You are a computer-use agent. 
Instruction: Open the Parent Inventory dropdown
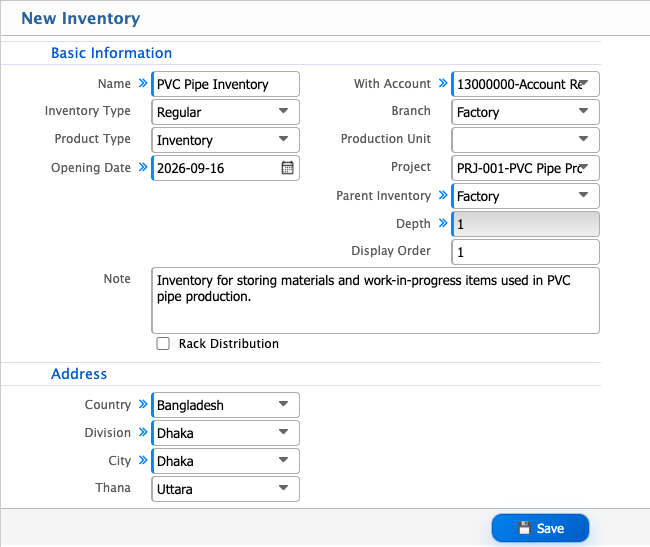525,196
